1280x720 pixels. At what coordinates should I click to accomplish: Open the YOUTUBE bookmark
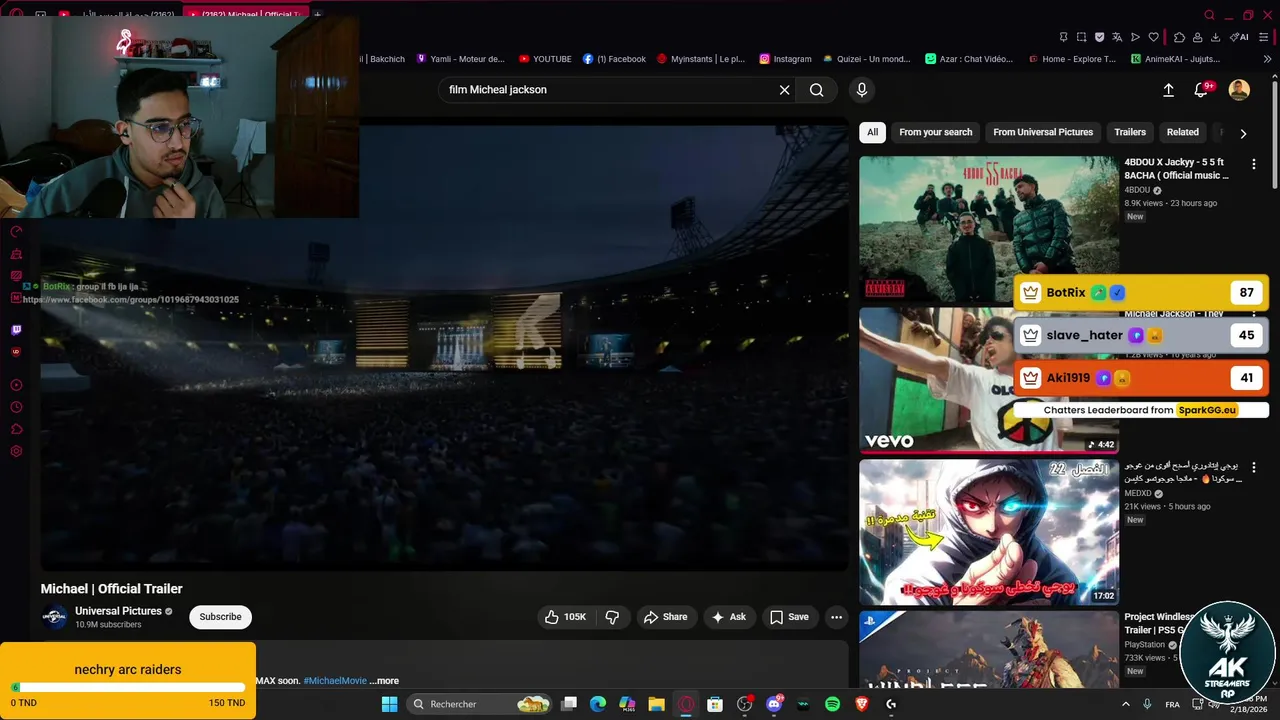click(x=545, y=59)
